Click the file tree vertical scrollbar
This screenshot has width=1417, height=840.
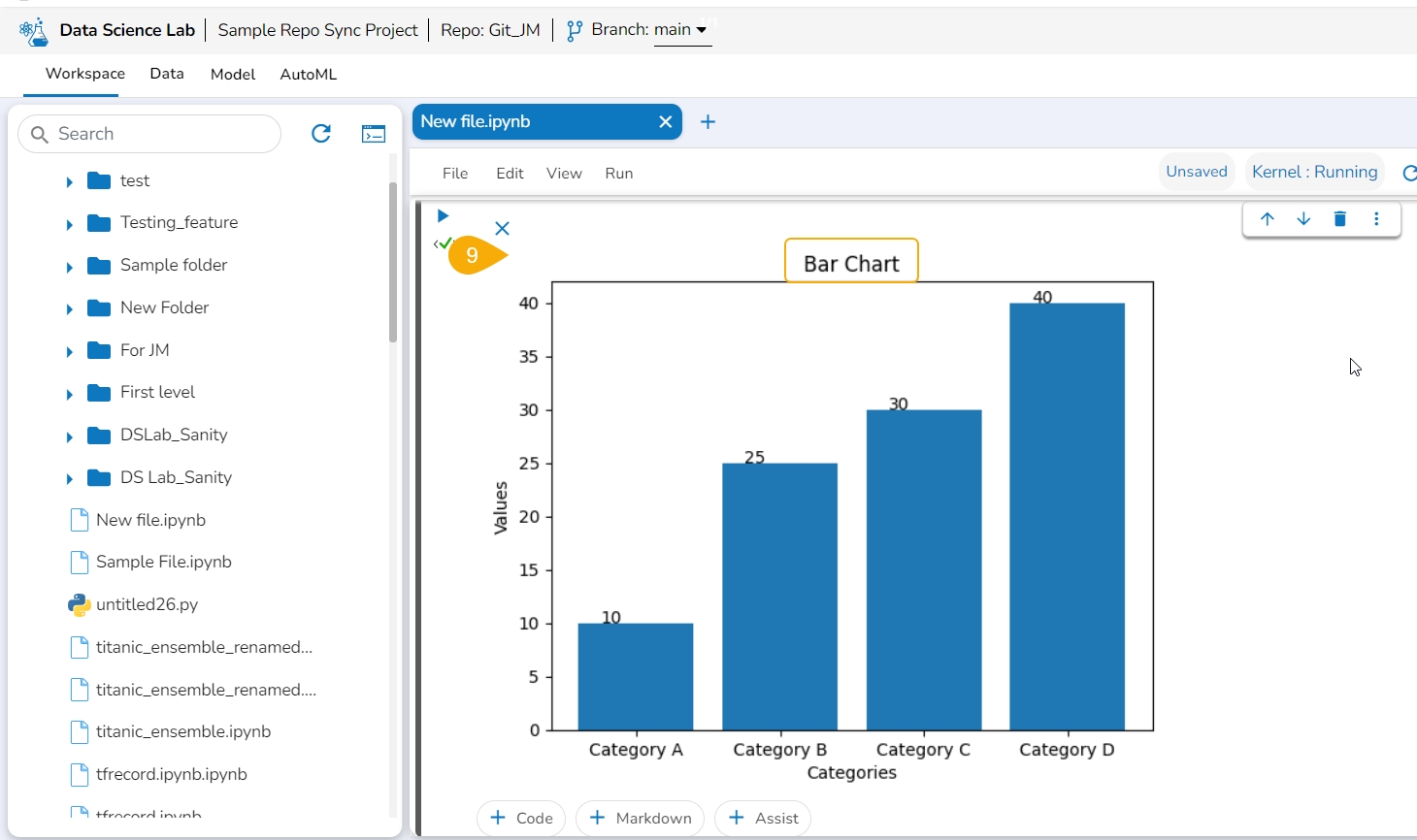coord(393,262)
